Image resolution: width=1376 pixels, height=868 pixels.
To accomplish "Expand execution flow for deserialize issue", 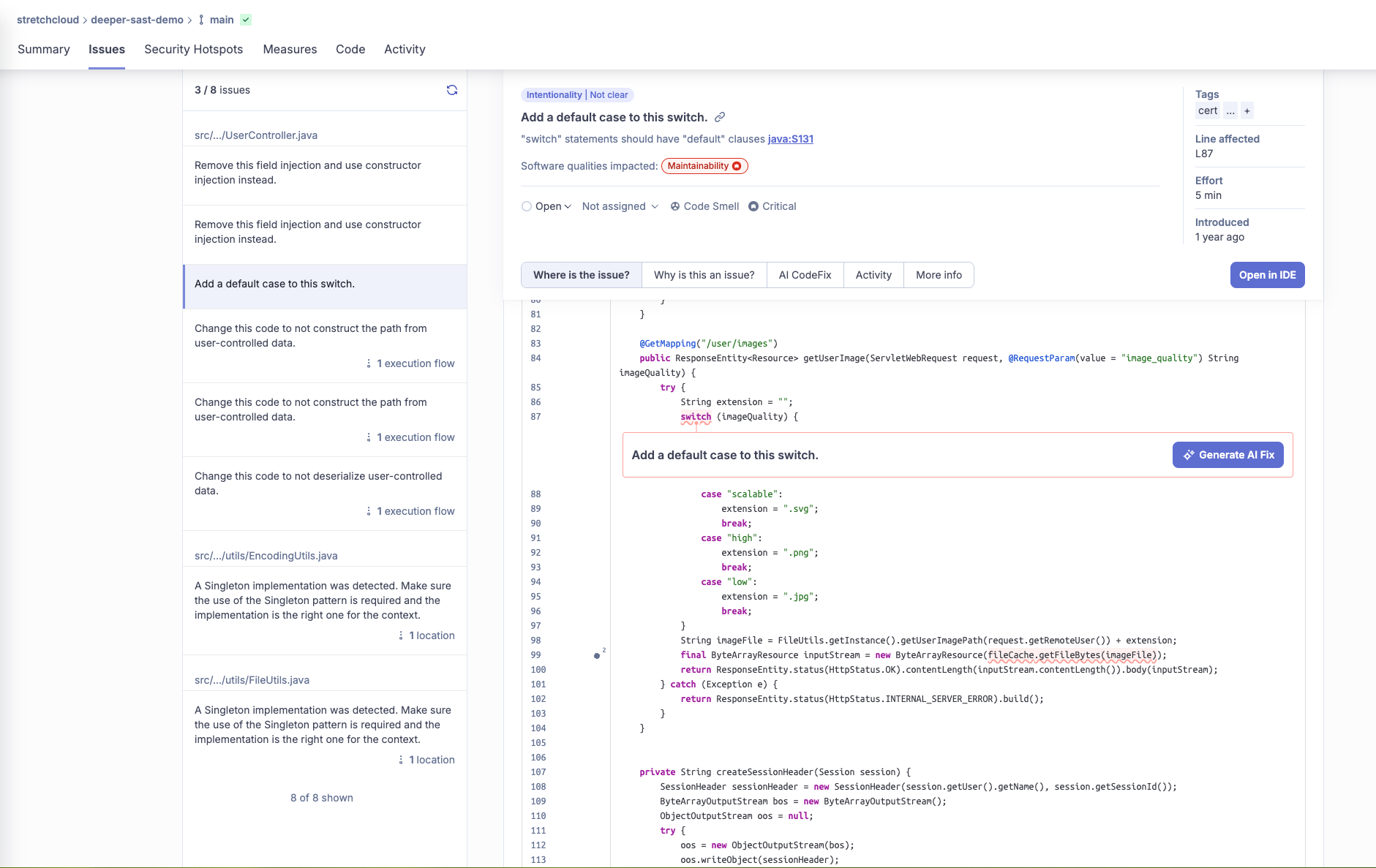I will pos(411,511).
